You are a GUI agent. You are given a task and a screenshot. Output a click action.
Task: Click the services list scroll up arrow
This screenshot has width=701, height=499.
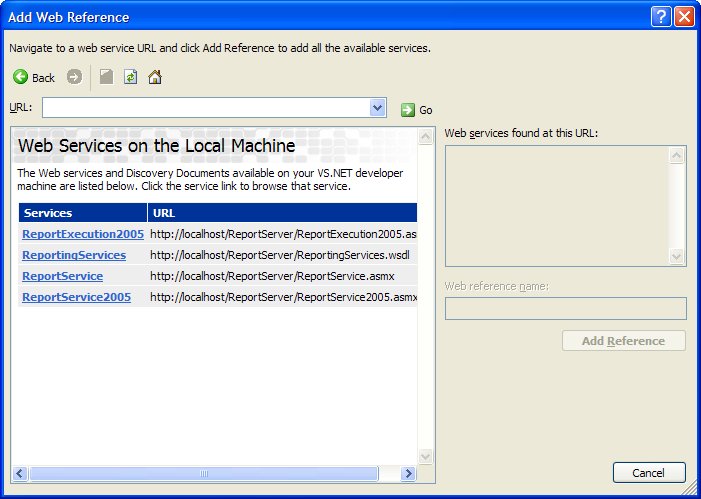677,156
